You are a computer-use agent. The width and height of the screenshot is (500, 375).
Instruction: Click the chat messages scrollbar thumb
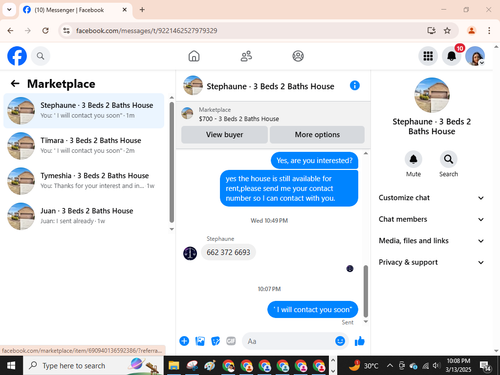click(366, 291)
